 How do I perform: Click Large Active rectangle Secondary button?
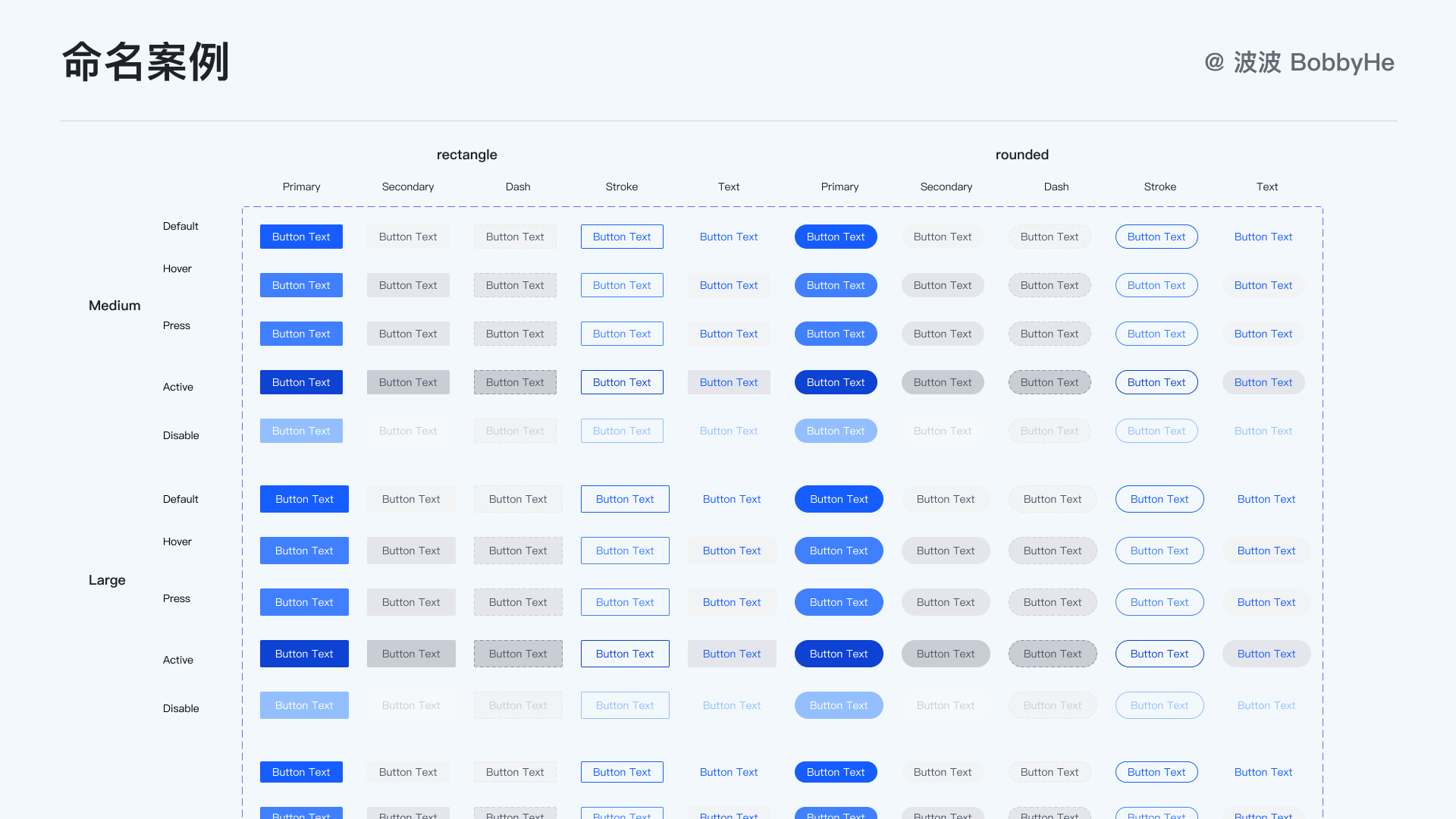(411, 654)
